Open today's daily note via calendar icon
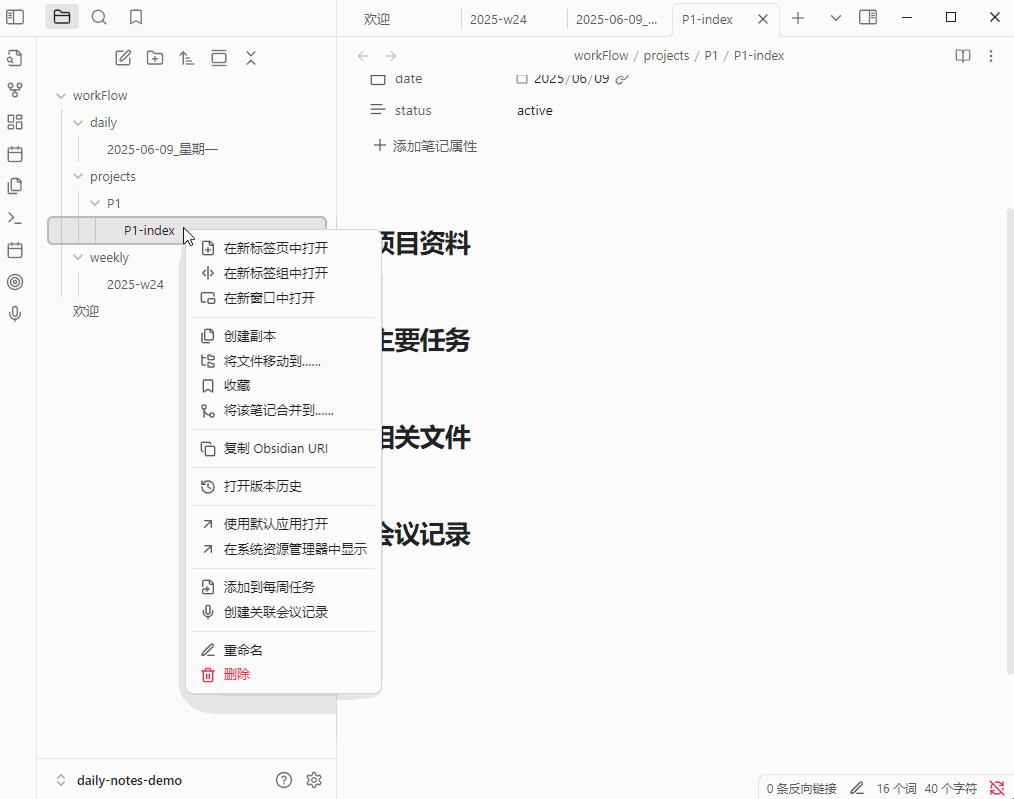The width and height of the screenshot is (1014, 799). (x=16, y=154)
